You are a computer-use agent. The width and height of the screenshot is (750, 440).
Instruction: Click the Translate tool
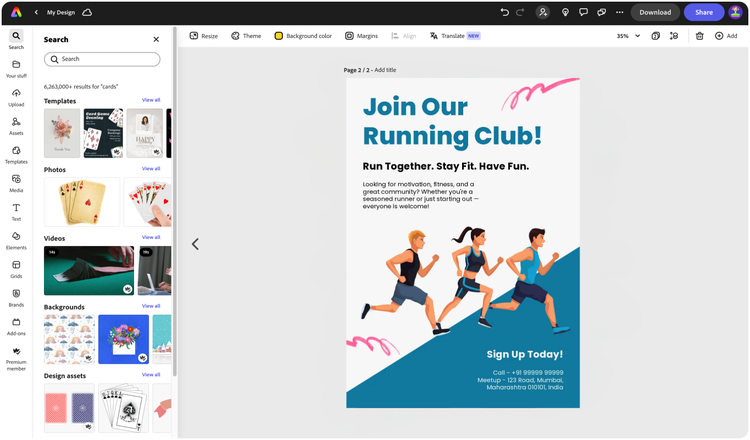(454, 36)
